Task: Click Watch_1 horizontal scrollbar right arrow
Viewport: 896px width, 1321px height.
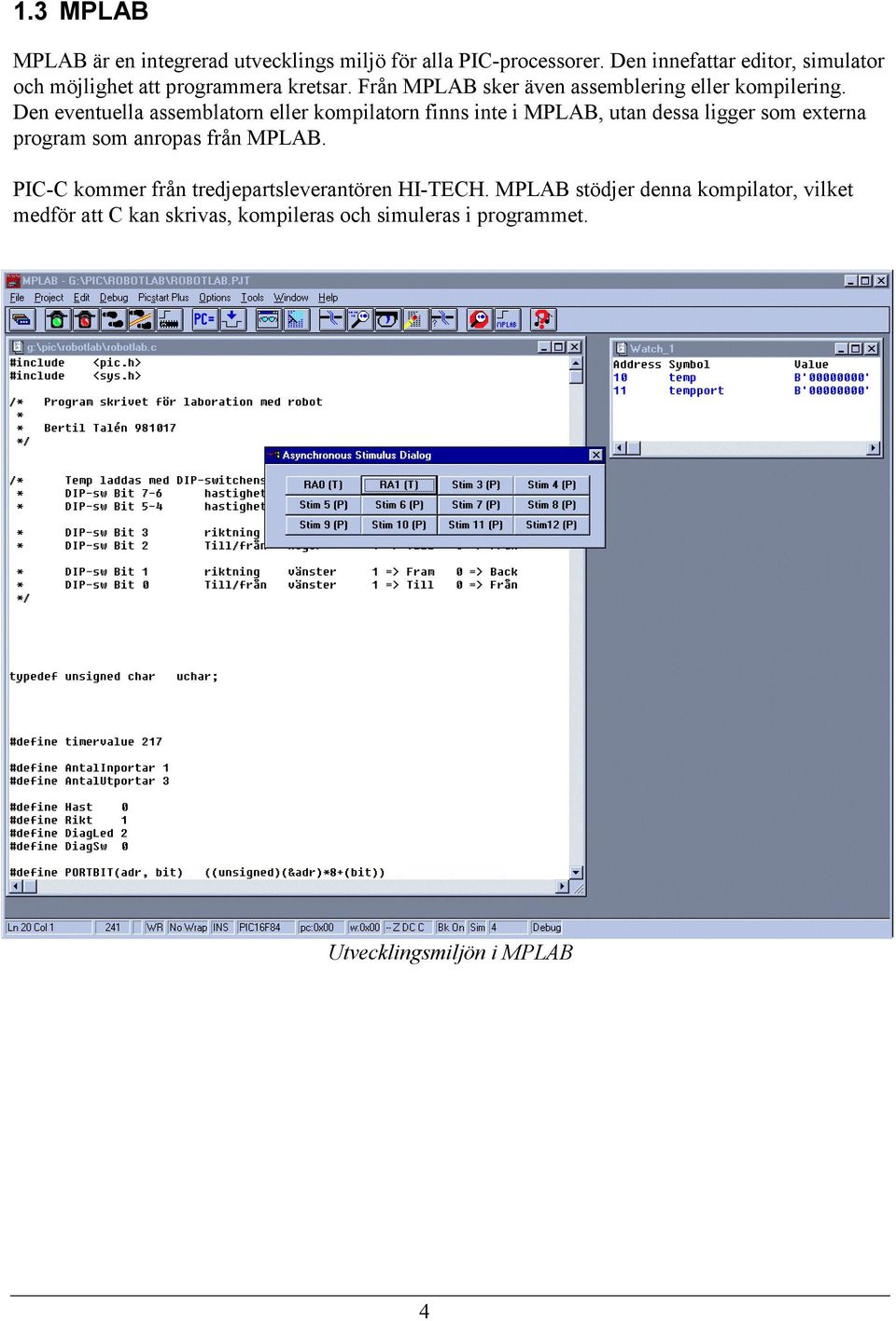Action: (874, 448)
